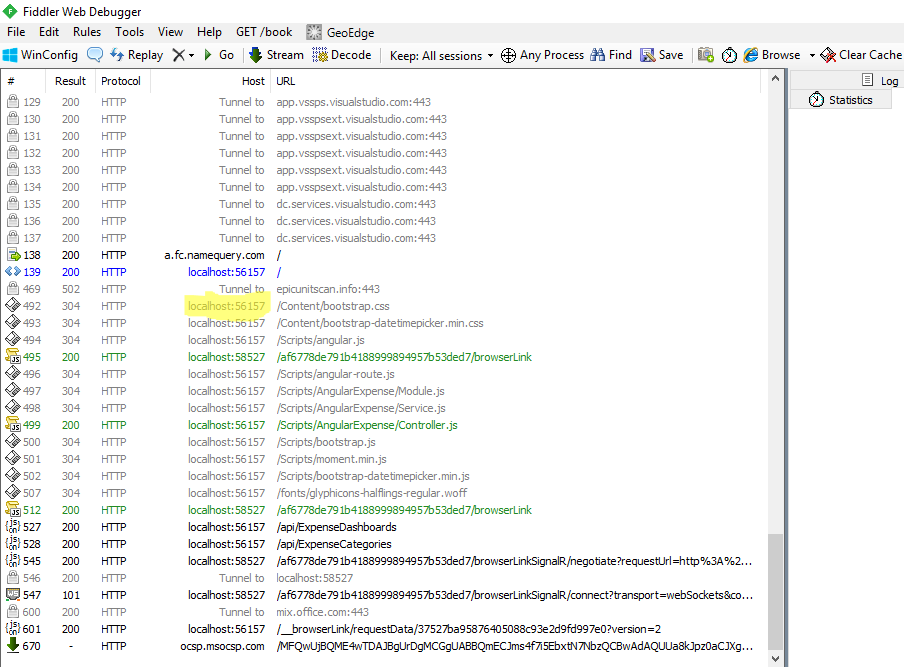The width and height of the screenshot is (904, 667).
Task: Select the /Content/bootstrap.css URL
Action: point(333,306)
